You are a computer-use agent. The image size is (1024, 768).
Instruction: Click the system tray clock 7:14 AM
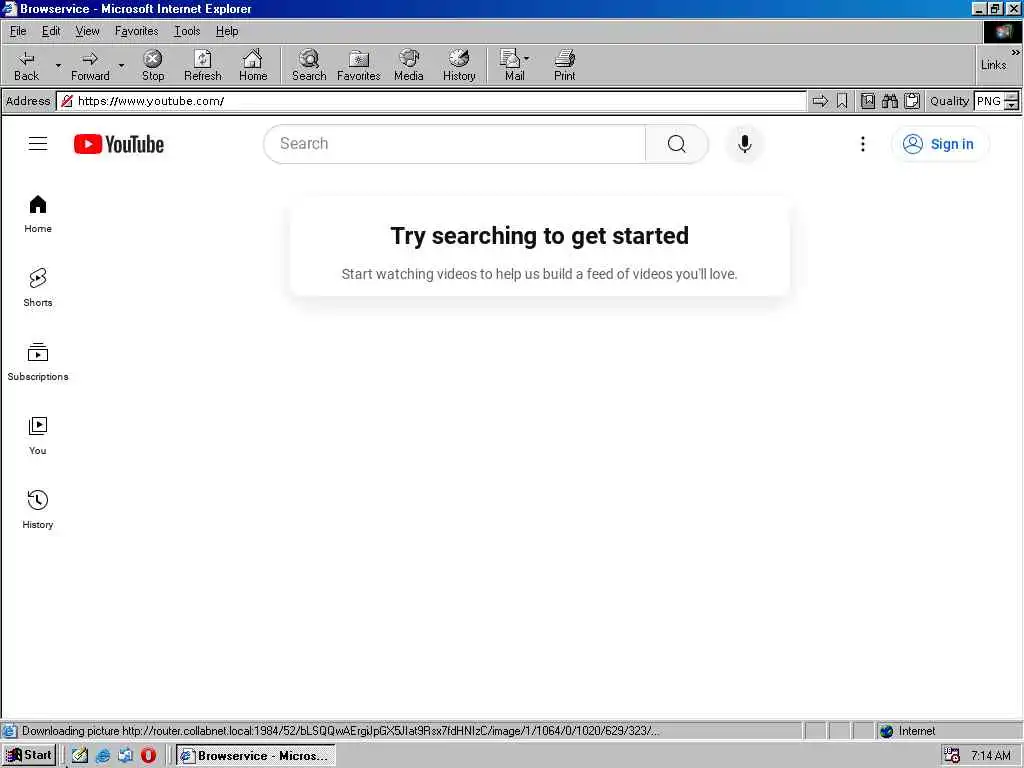[991, 756]
